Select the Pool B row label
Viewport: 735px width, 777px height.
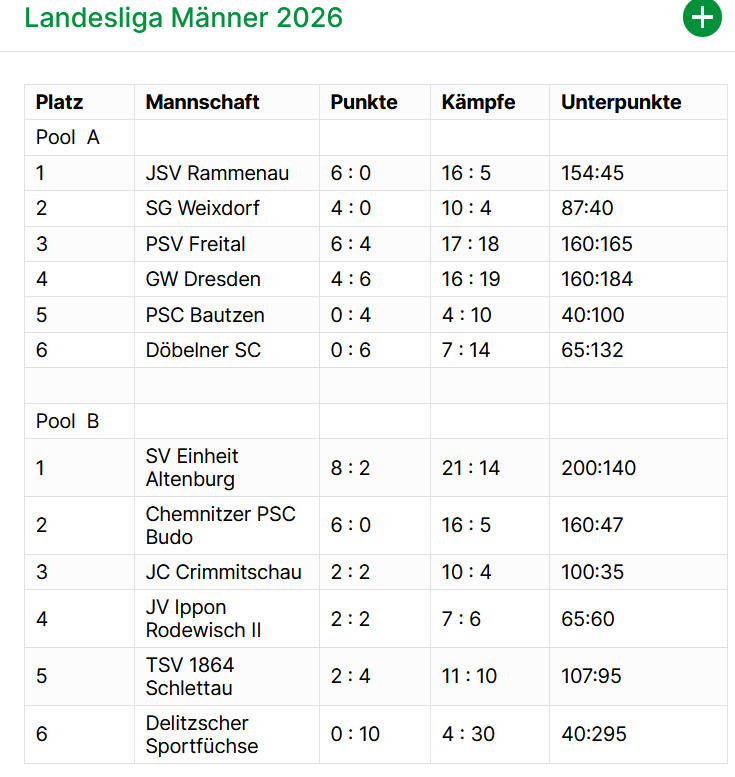(68, 421)
